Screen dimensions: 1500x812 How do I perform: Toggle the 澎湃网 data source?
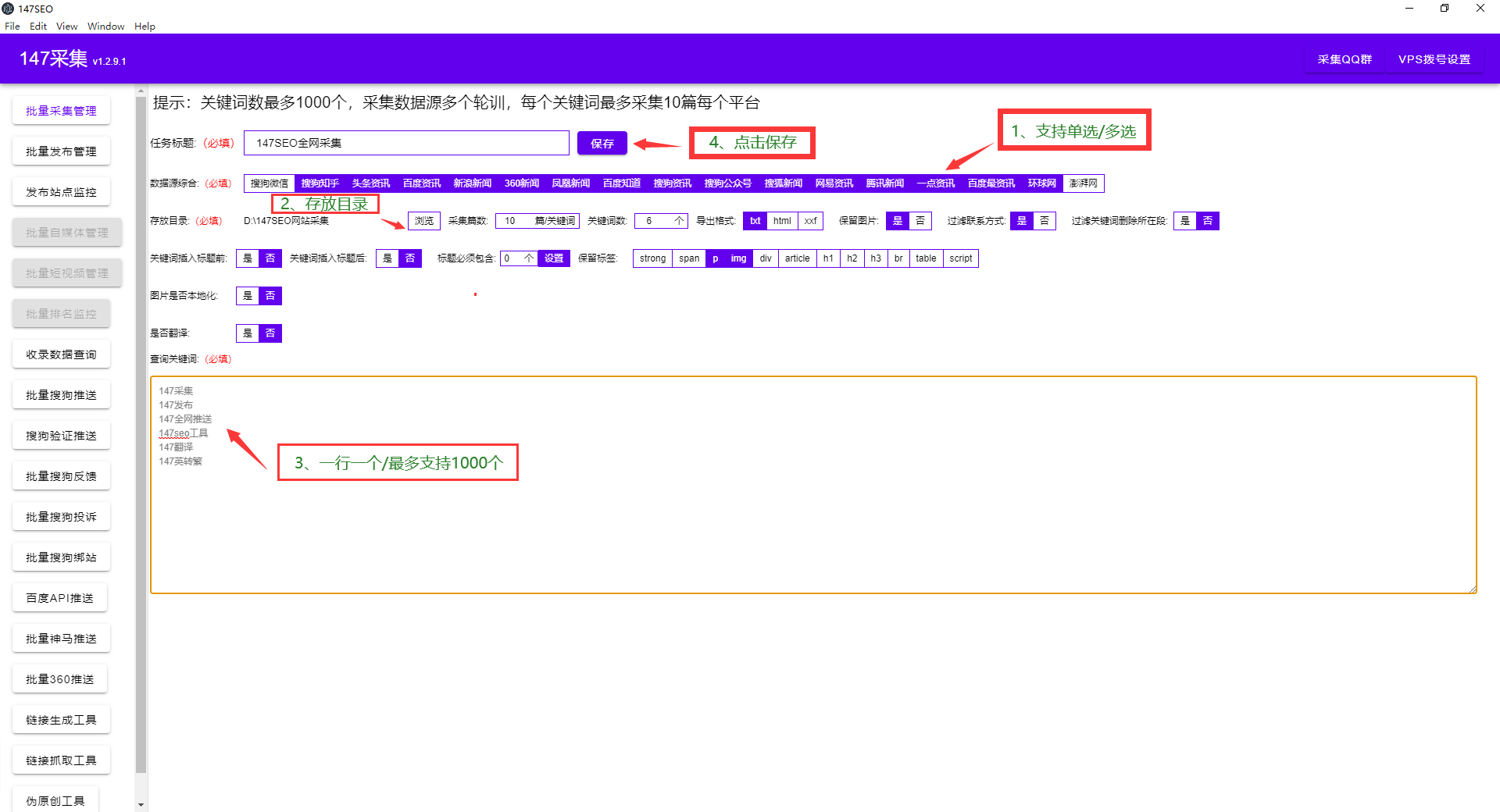pyautogui.click(x=1083, y=183)
